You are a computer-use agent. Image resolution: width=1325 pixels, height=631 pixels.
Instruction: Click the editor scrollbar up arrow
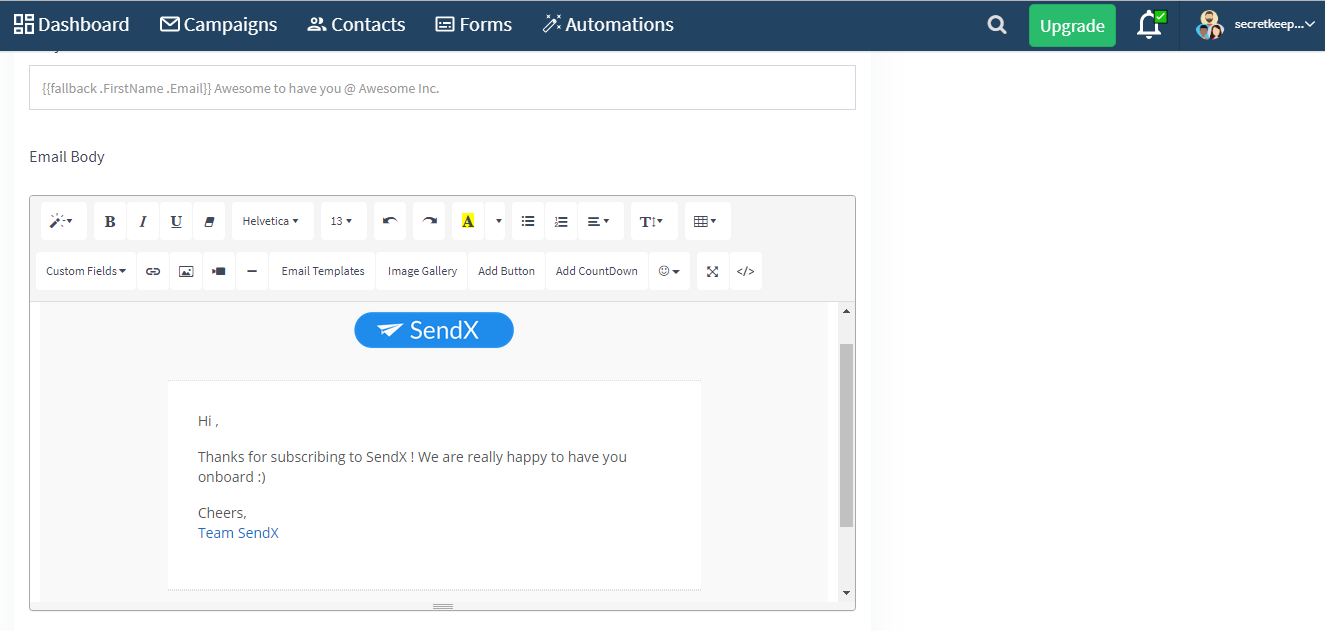(846, 311)
